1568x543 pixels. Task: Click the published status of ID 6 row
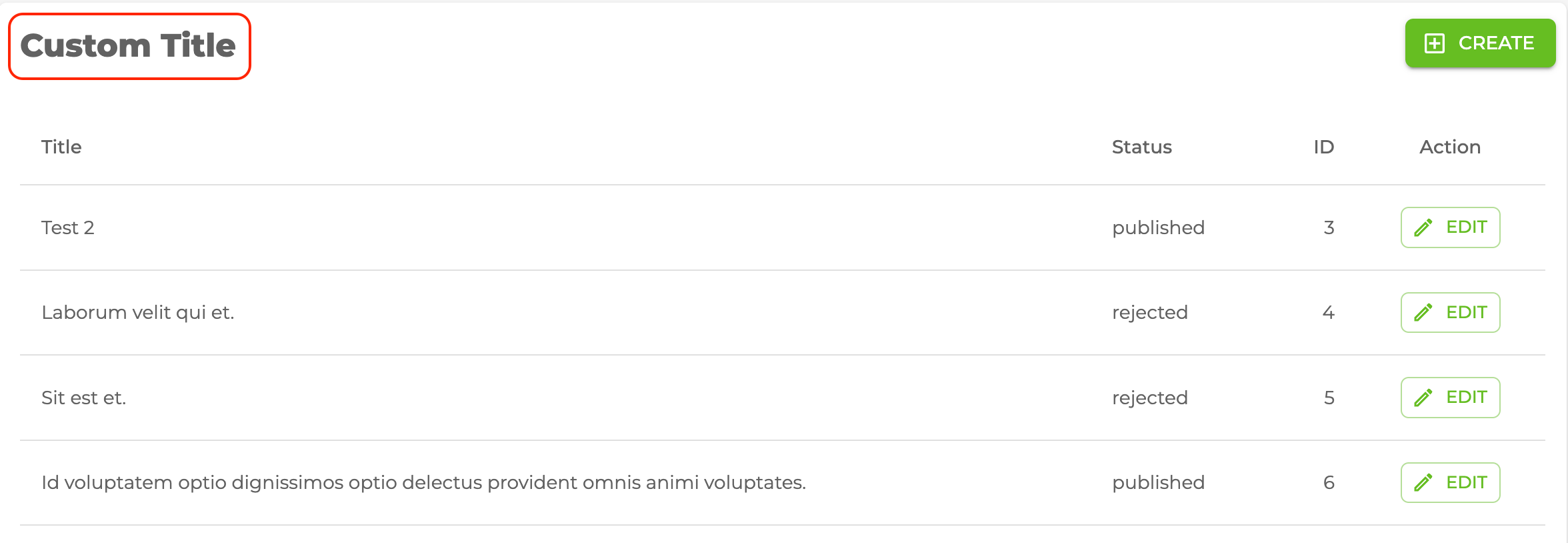pos(1158,482)
